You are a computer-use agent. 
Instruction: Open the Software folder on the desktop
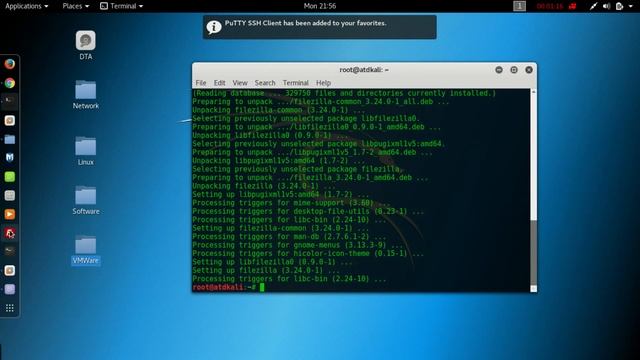coord(86,200)
